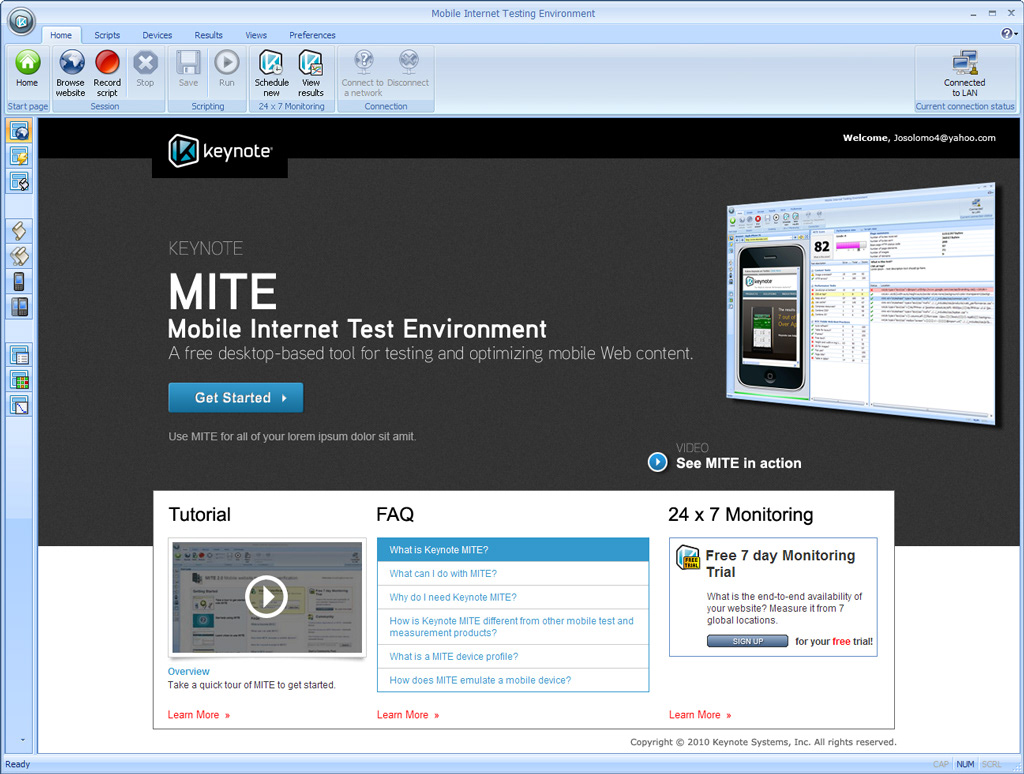Open Schedule new monitoring icon
Screen dimensions: 1024x774
272,73
